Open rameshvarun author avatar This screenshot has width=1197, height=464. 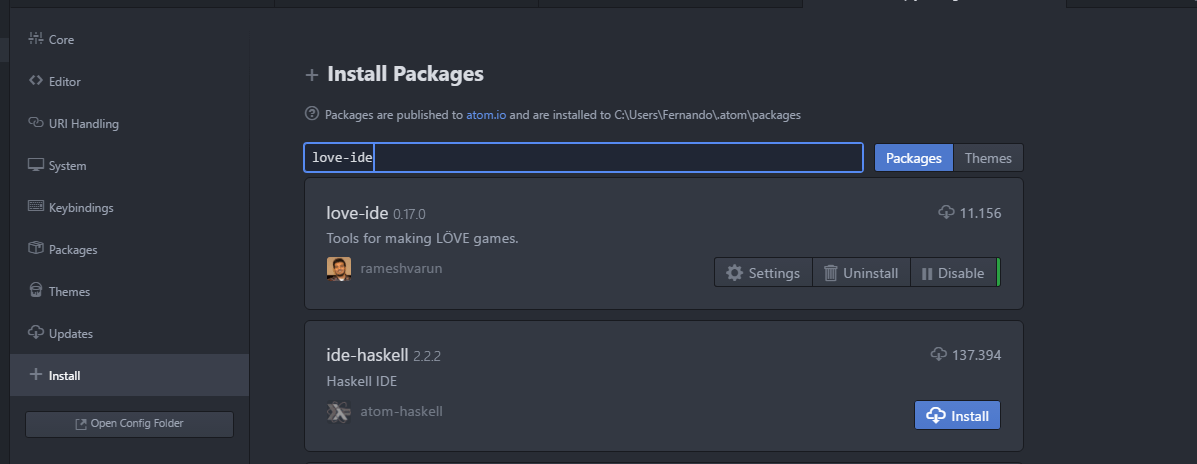tap(339, 269)
